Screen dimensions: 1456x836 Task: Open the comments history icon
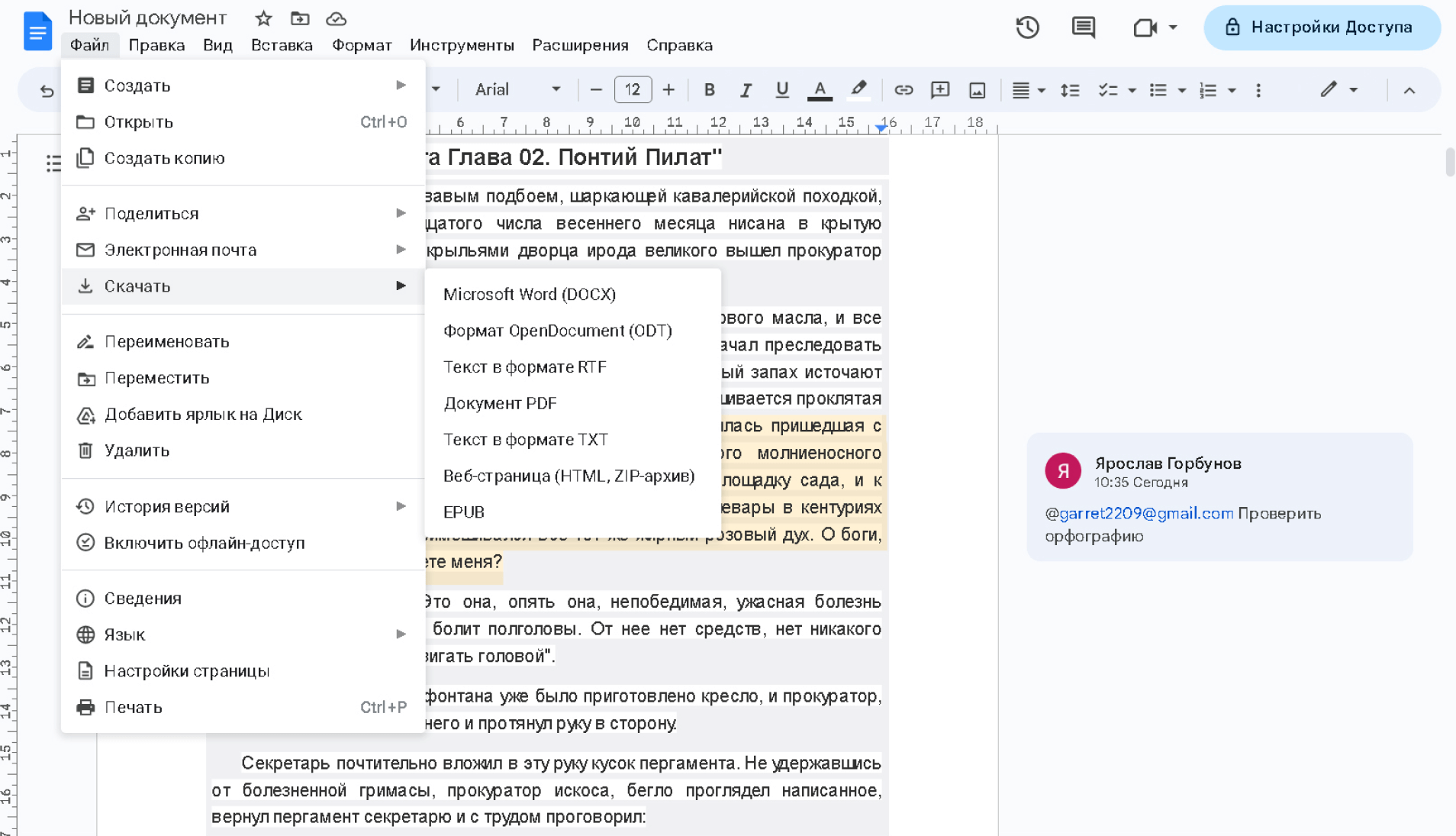pyautogui.click(x=1083, y=27)
